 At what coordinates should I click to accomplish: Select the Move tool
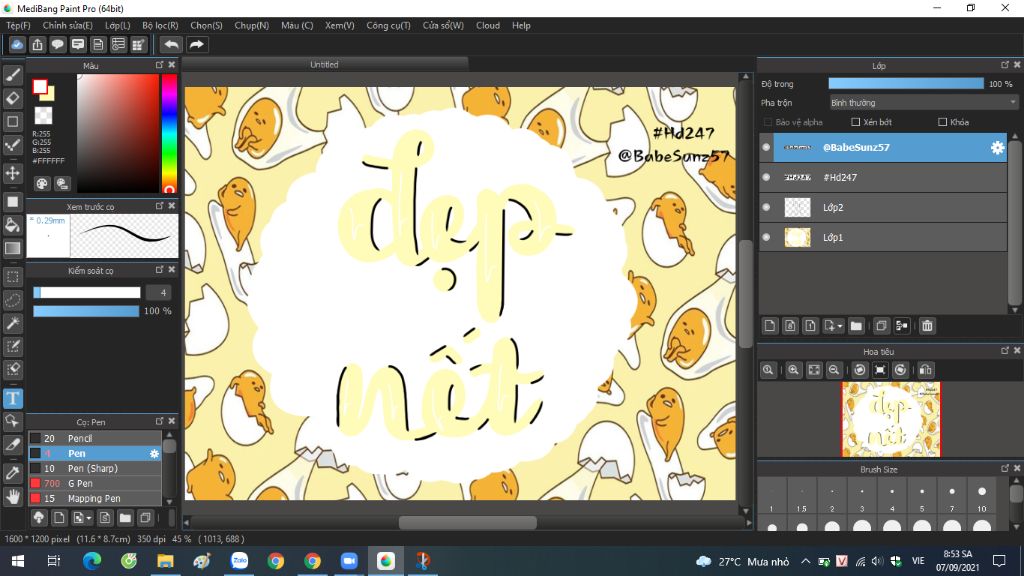pyautogui.click(x=12, y=173)
